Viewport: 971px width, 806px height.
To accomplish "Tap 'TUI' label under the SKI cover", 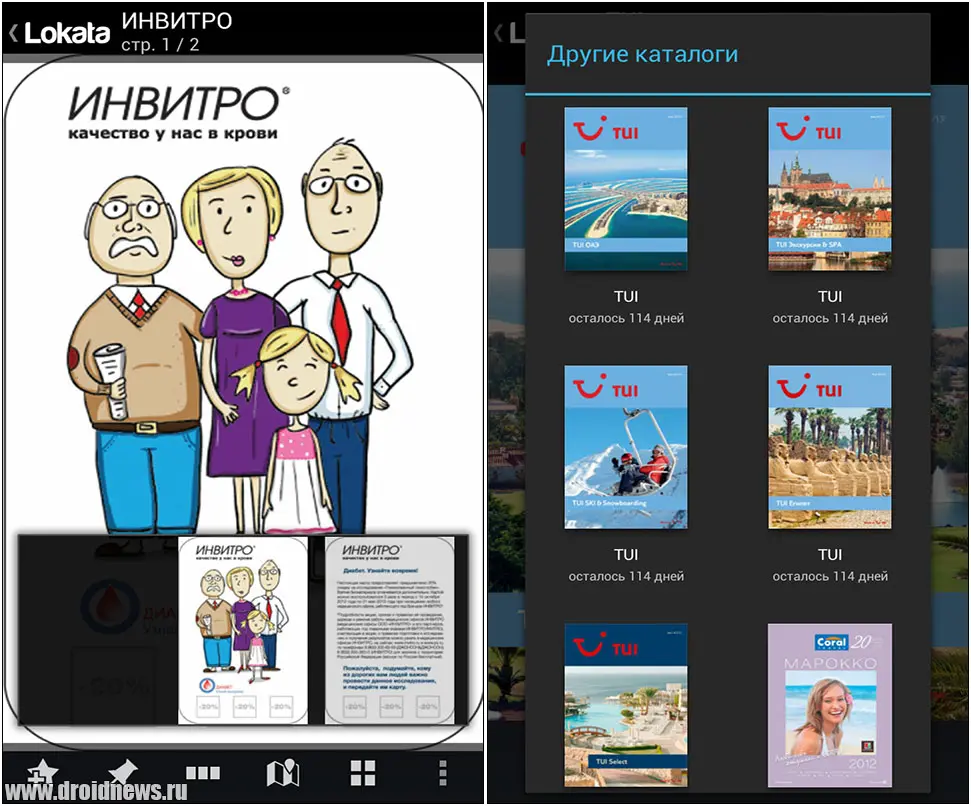I will [x=625, y=555].
